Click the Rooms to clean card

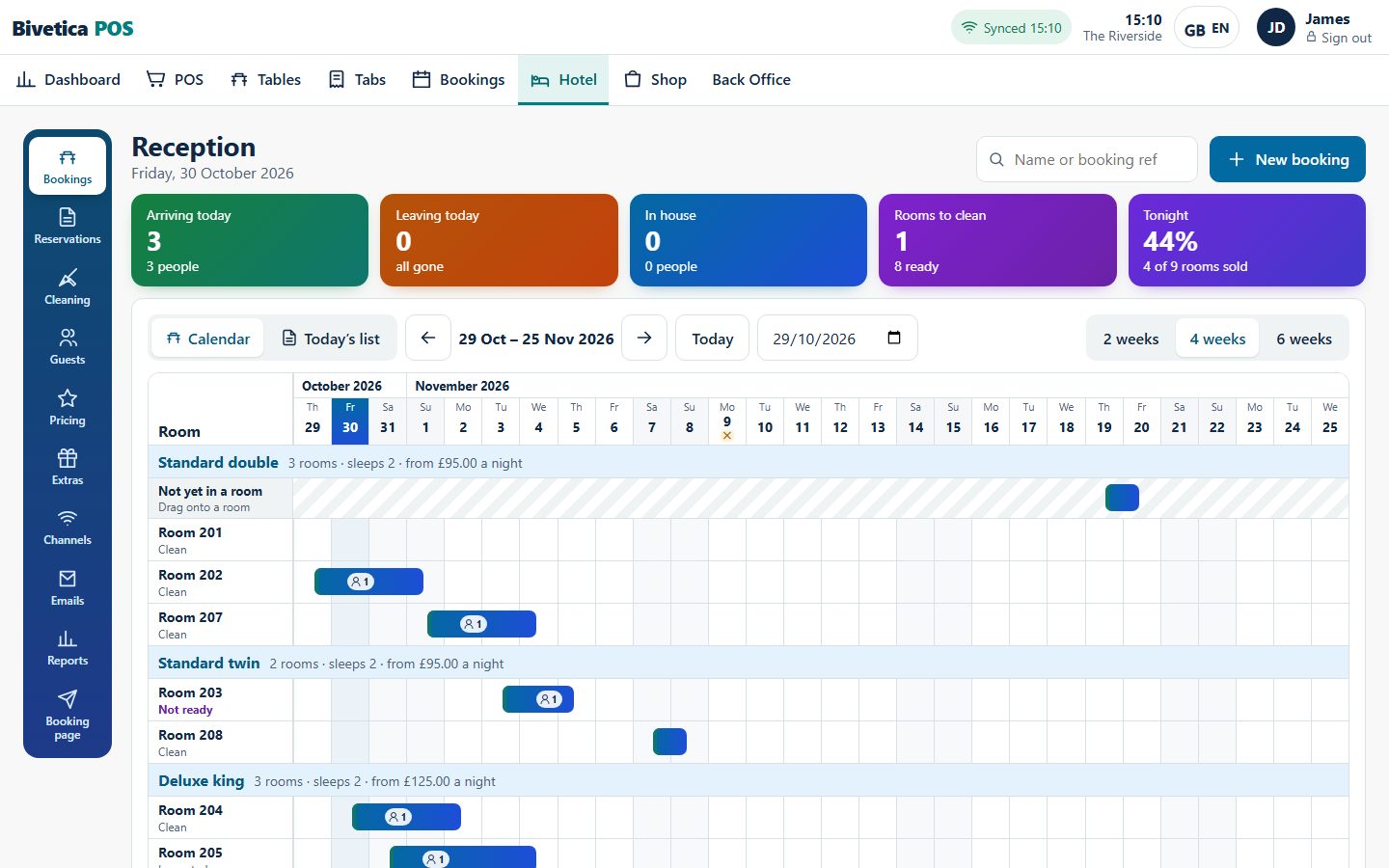point(997,240)
